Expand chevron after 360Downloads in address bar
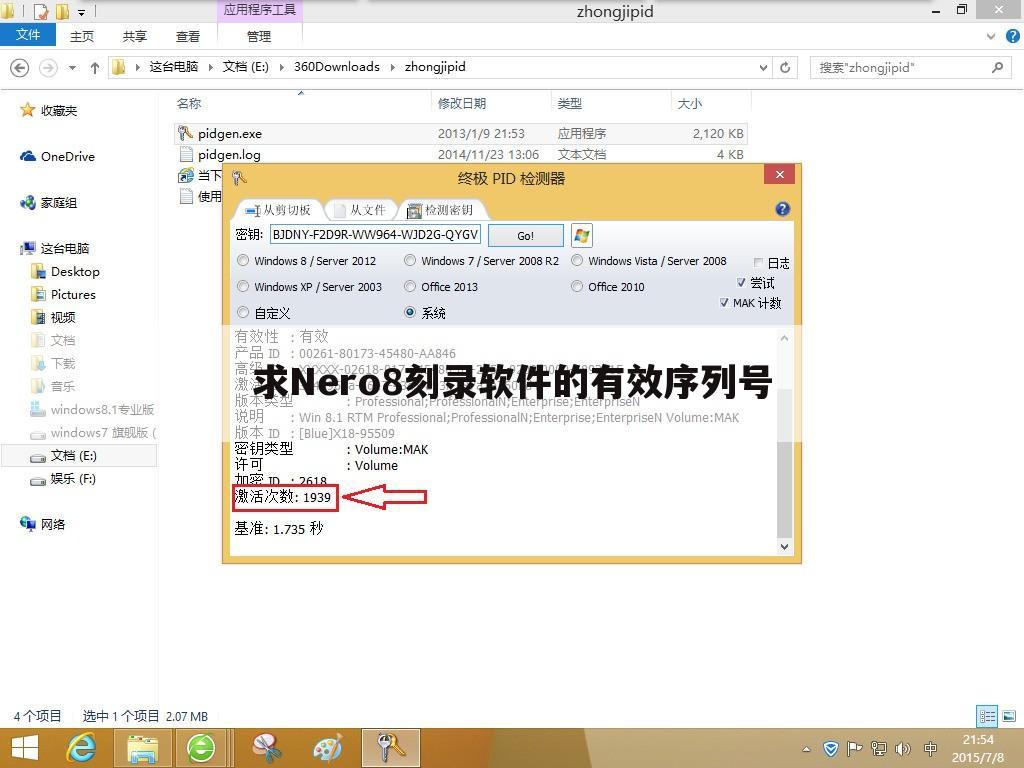1024x768 pixels. (392, 67)
